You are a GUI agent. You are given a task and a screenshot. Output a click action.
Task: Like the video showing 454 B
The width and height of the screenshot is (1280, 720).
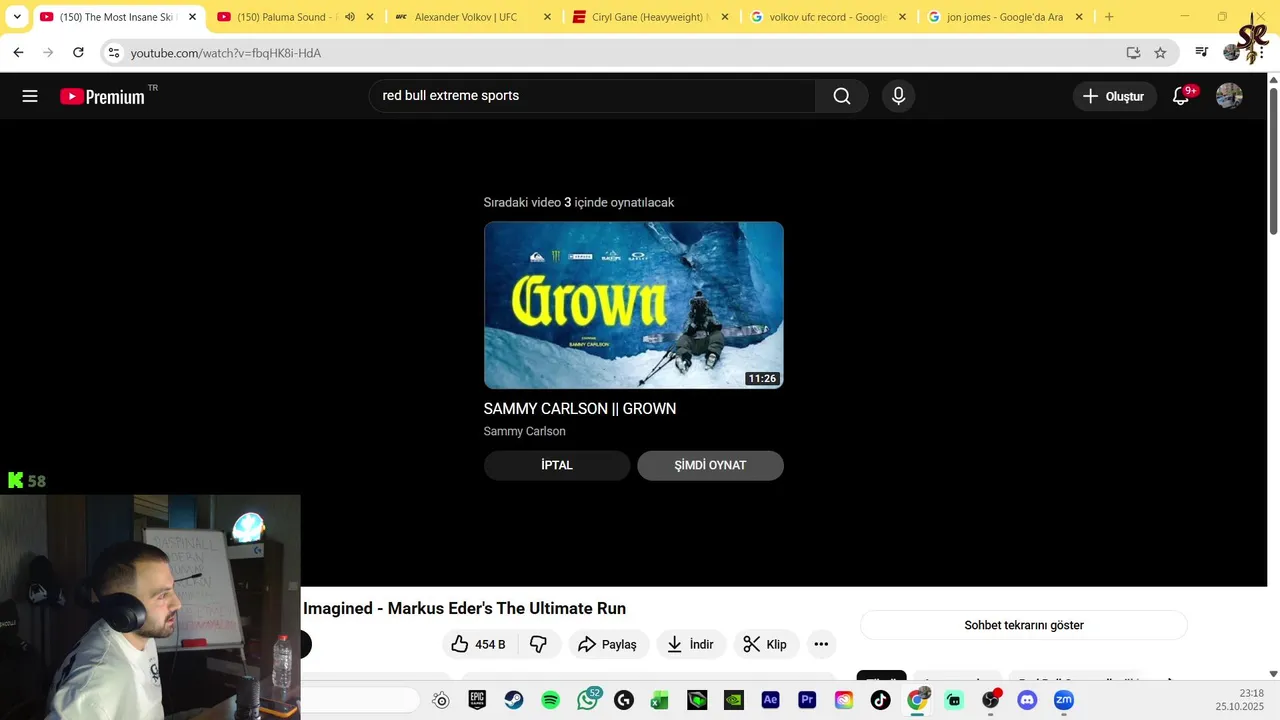click(479, 644)
